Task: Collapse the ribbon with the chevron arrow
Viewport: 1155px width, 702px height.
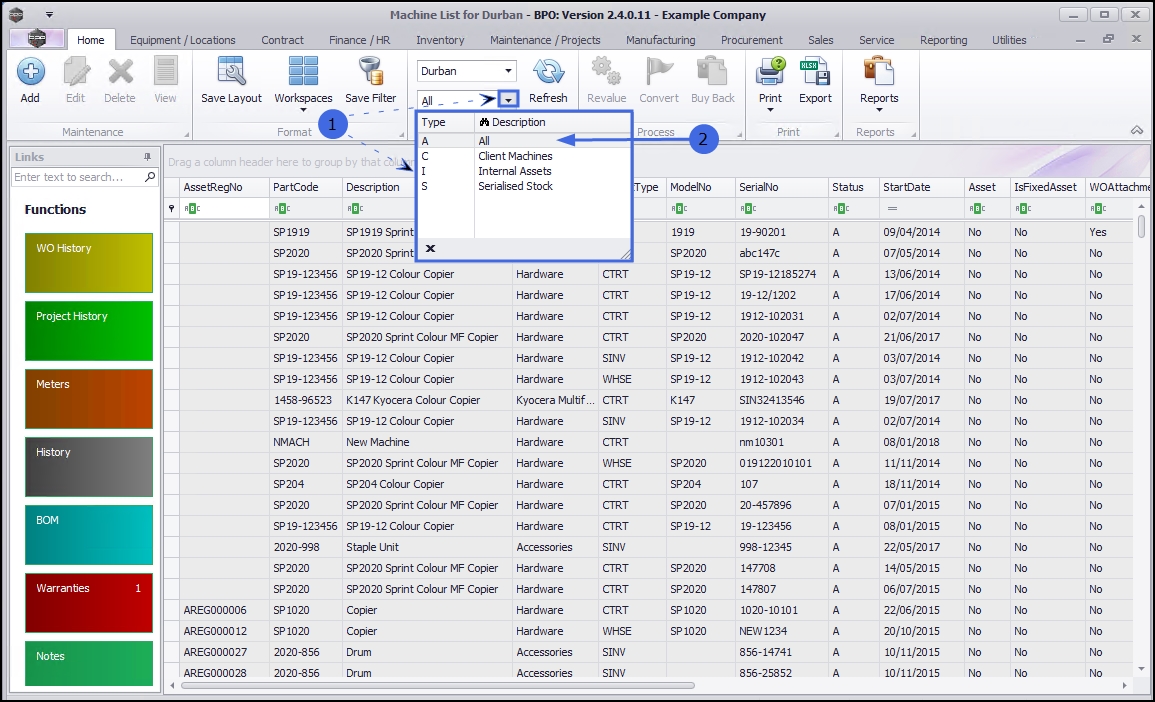Action: (1136, 131)
